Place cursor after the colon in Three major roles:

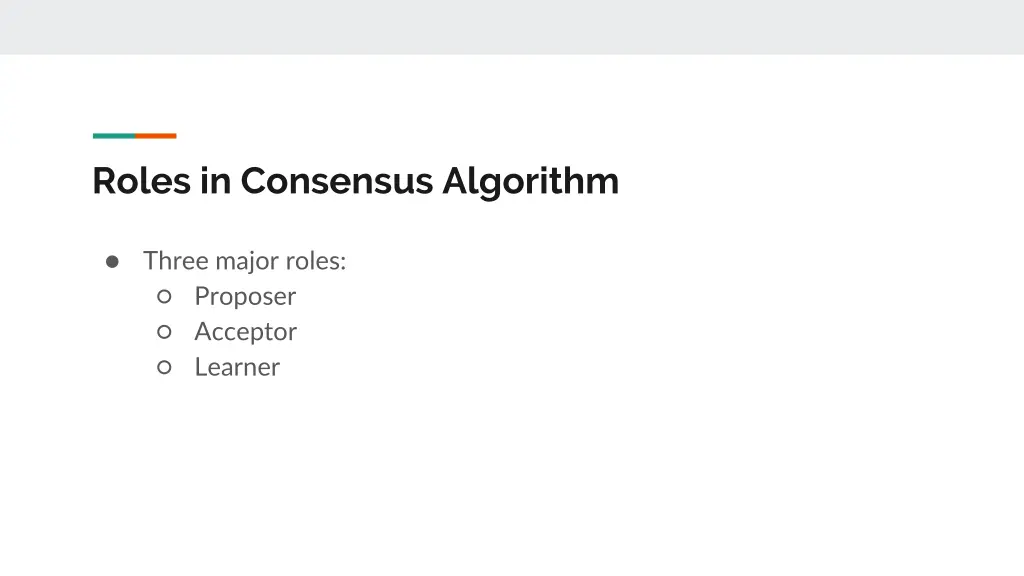click(x=348, y=261)
